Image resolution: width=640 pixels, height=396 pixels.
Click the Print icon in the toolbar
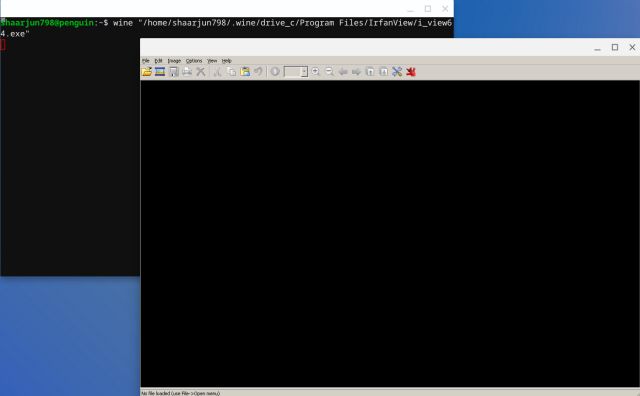[187, 72]
